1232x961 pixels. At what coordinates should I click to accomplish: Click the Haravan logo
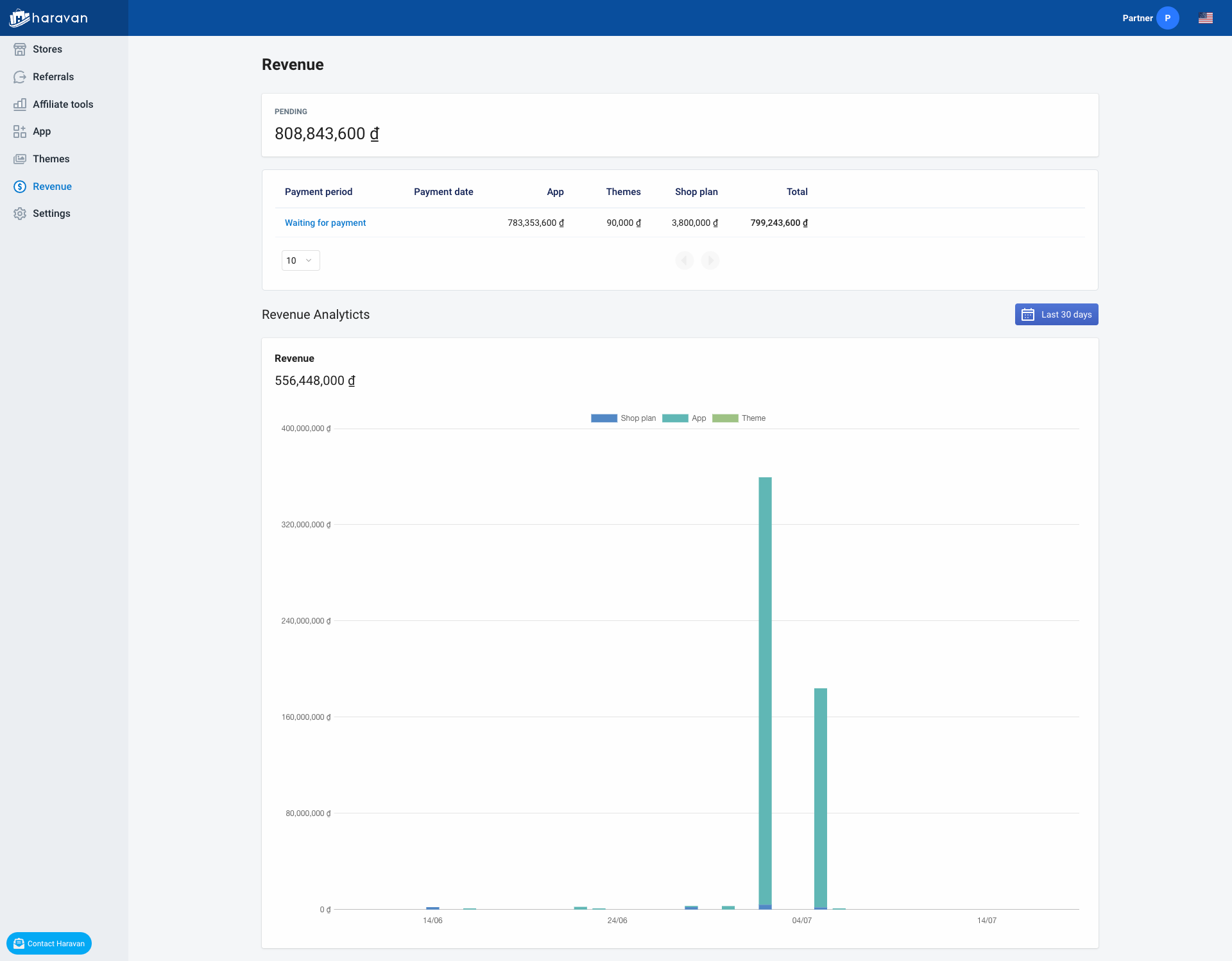(x=49, y=18)
